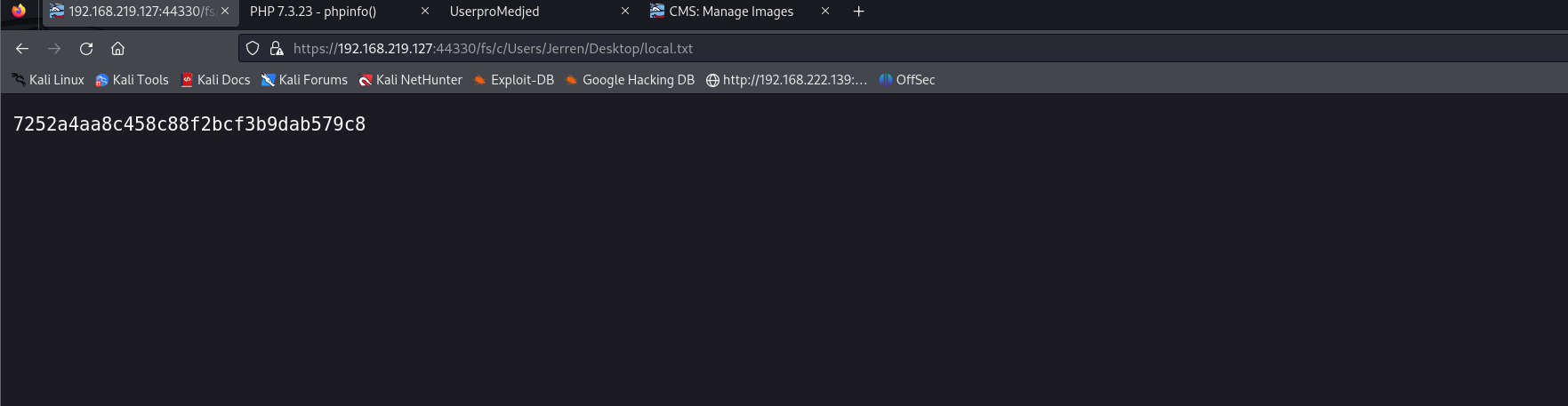Open the OffSec bookmark

907,80
